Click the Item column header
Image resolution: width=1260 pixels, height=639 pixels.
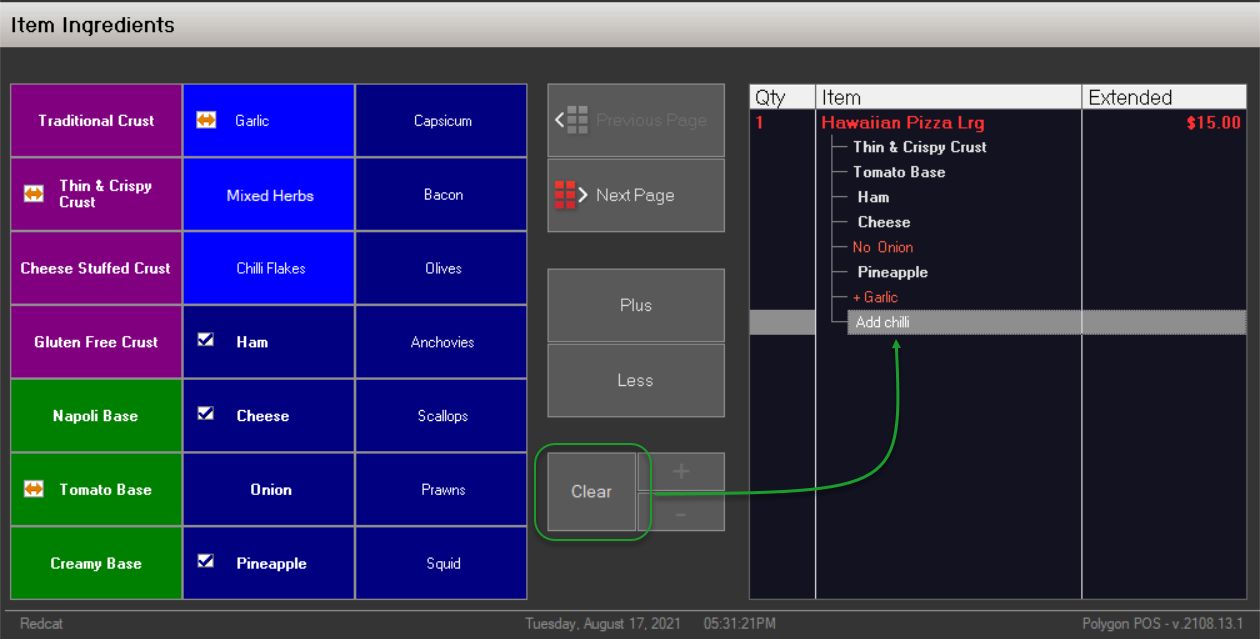click(x=948, y=97)
